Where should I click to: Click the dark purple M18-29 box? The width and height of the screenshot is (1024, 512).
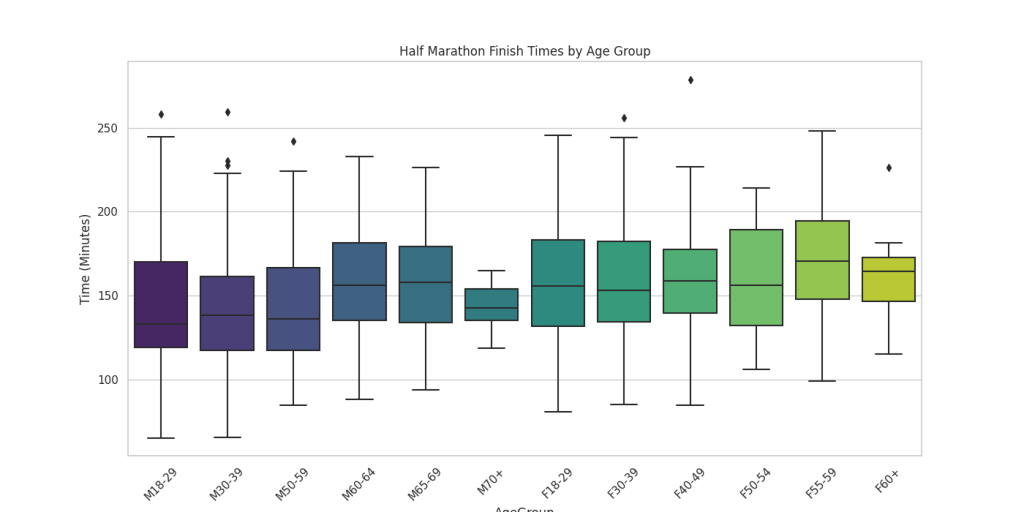(x=161, y=304)
